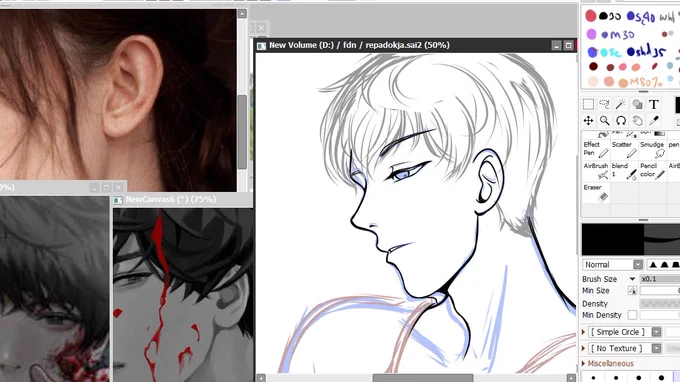Screen dimensions: 680x382
Task: Choose the Effect Pen brush
Action: [x=595, y=149]
